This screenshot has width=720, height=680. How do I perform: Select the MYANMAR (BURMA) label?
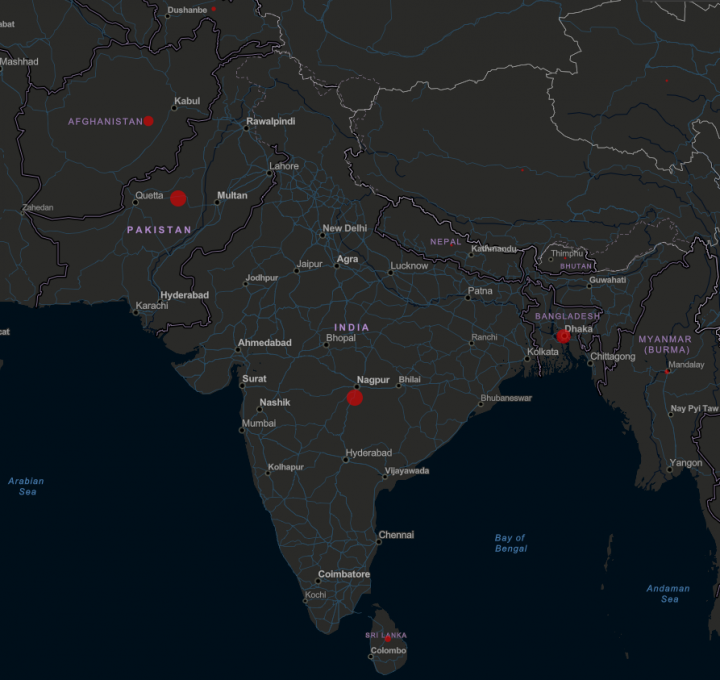point(666,344)
